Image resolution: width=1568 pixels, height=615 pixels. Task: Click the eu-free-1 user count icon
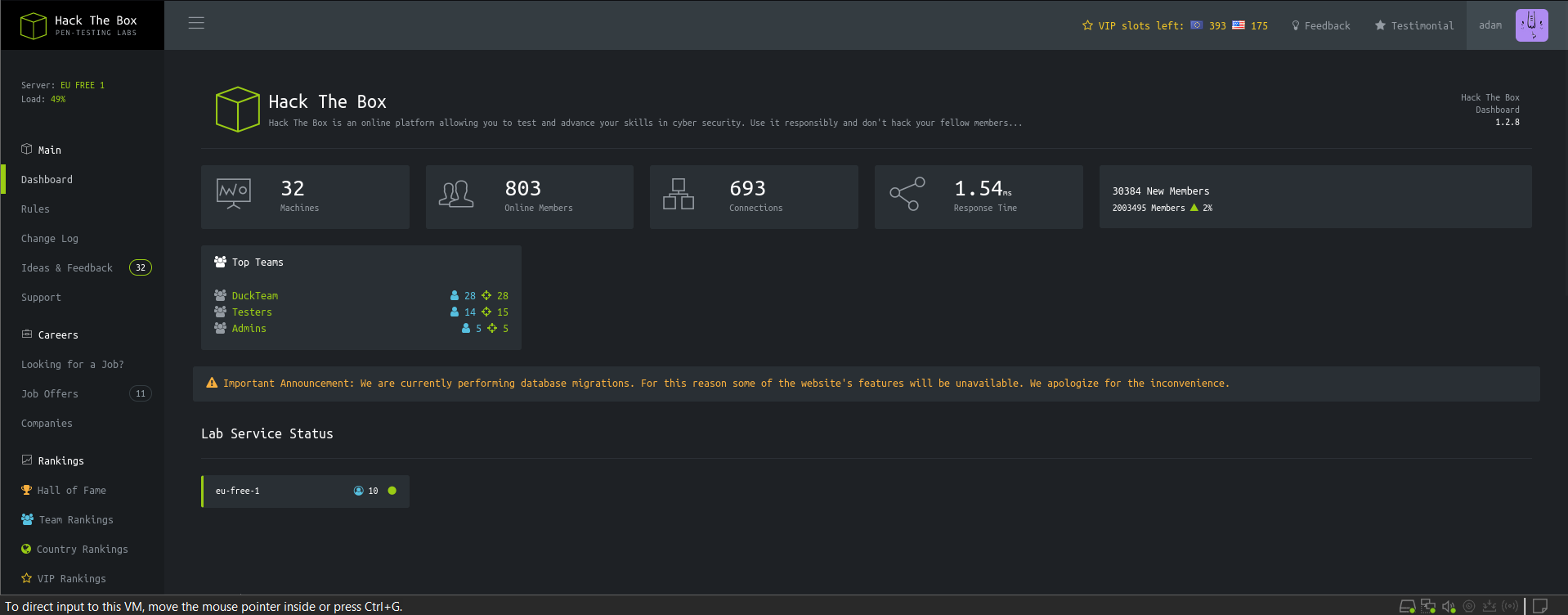tap(358, 491)
